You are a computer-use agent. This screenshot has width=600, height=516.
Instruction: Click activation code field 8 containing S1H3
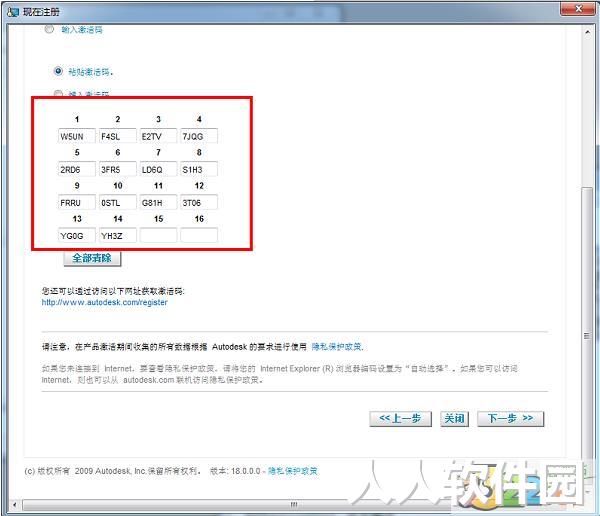(x=199, y=169)
